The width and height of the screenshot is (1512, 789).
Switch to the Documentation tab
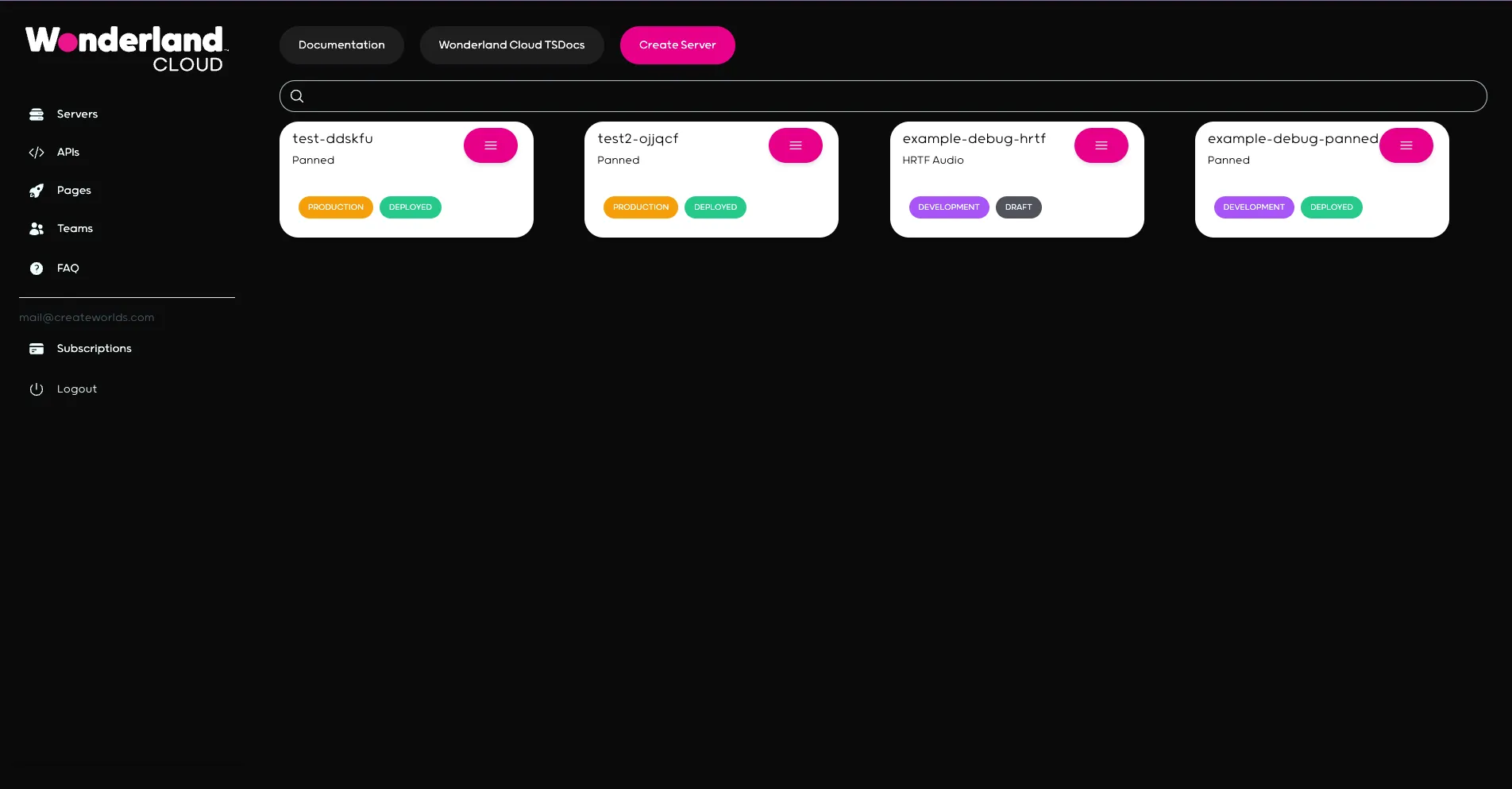(341, 44)
